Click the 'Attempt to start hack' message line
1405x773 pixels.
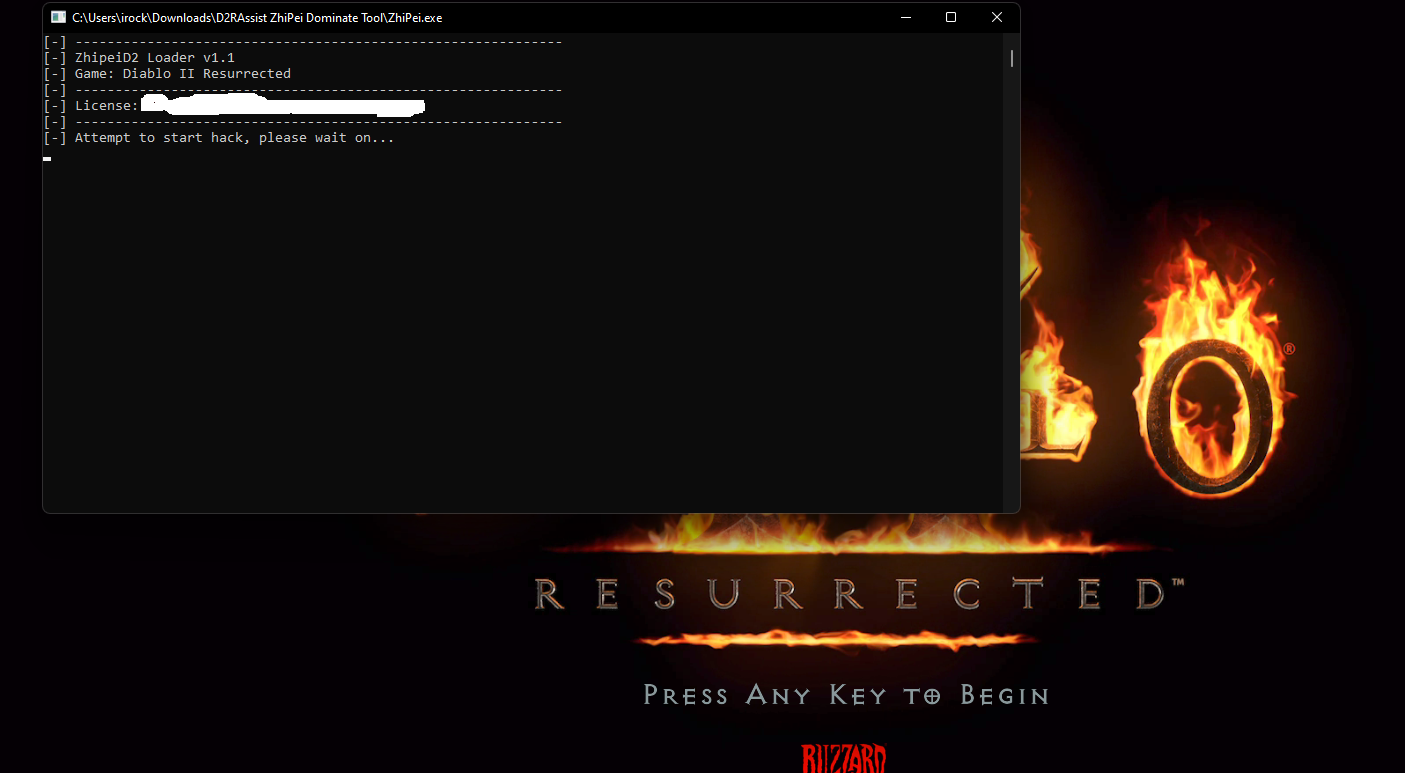(x=234, y=138)
